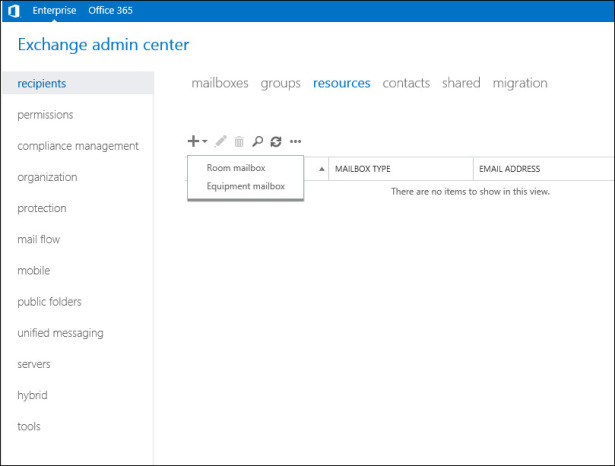Click the search magnifier icon
Viewport: 615px width, 466px height.
pyautogui.click(x=258, y=141)
